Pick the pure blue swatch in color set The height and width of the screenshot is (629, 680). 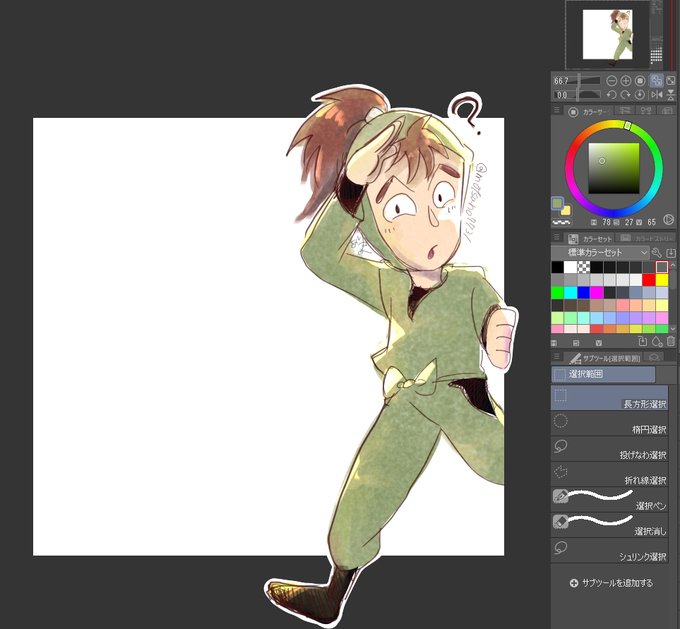tap(584, 293)
